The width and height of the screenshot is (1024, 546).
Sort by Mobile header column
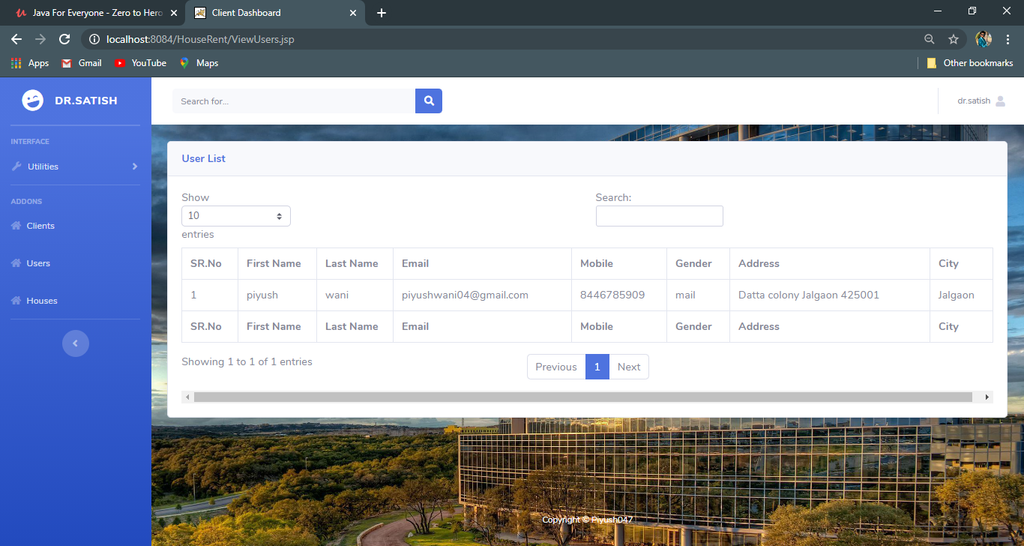click(x=618, y=264)
